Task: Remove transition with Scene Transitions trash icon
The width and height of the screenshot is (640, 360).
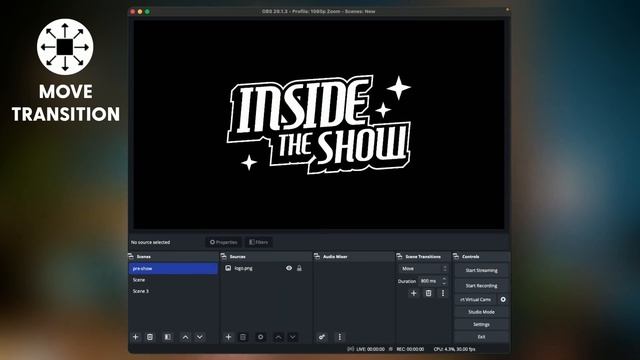Action: [428, 293]
